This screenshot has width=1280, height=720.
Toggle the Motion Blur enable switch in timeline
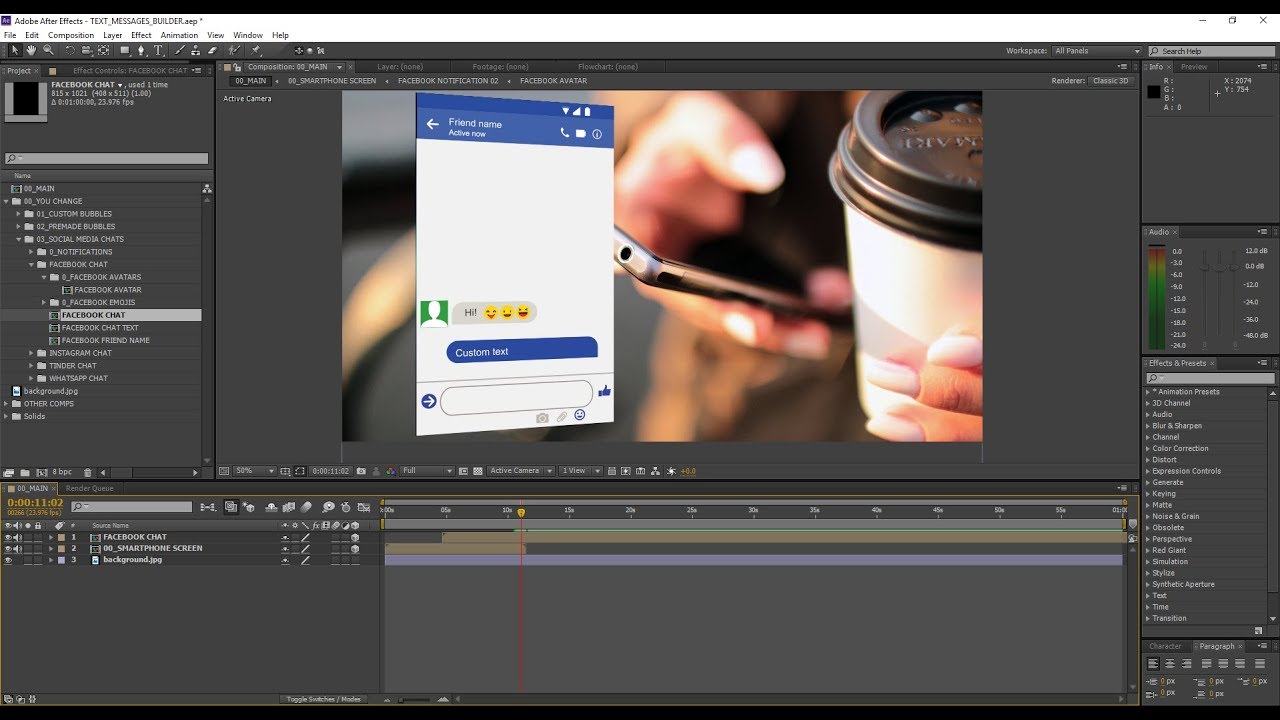point(307,507)
